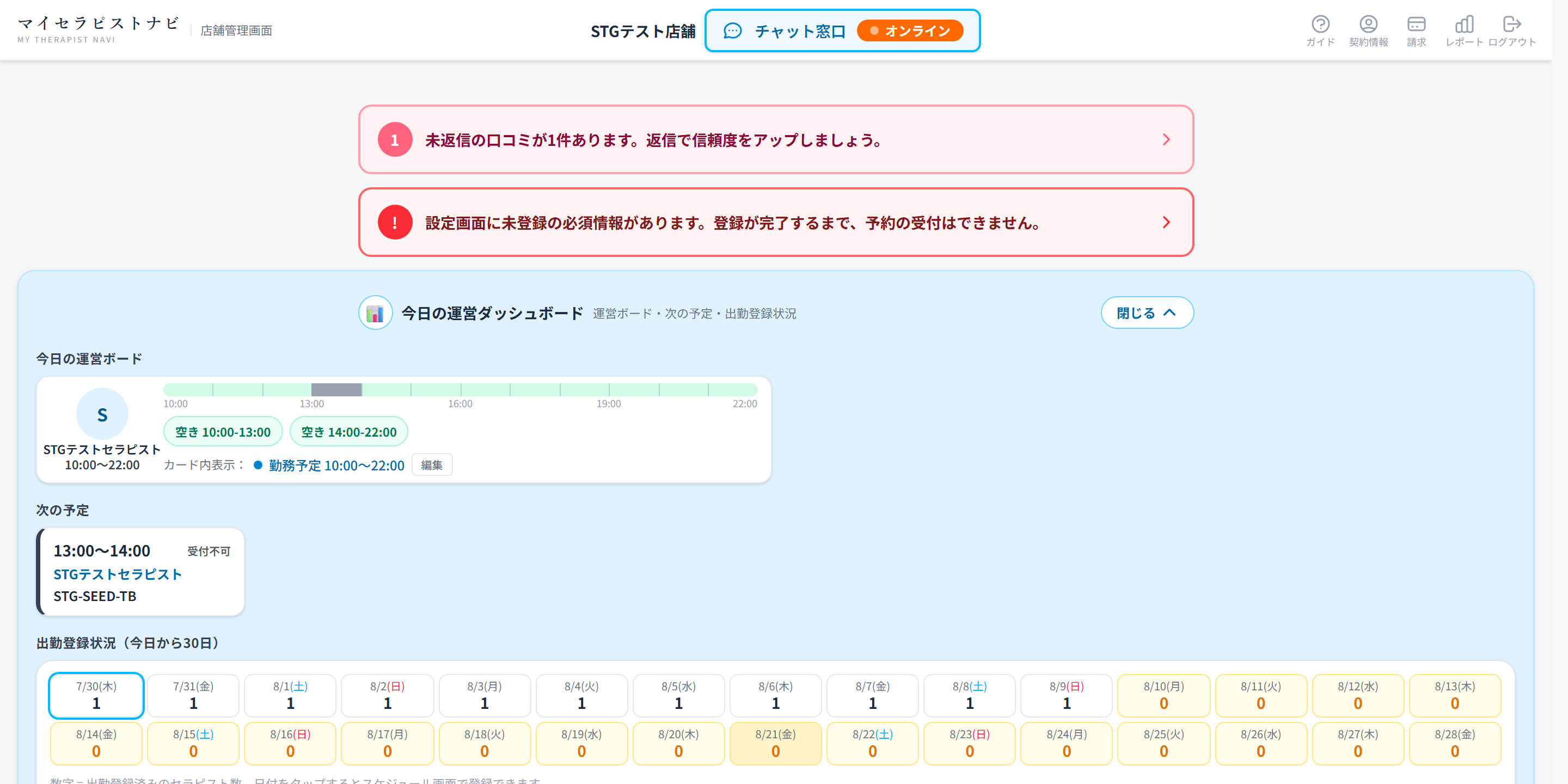Select the 8/19(水) date cell

pos(581,743)
